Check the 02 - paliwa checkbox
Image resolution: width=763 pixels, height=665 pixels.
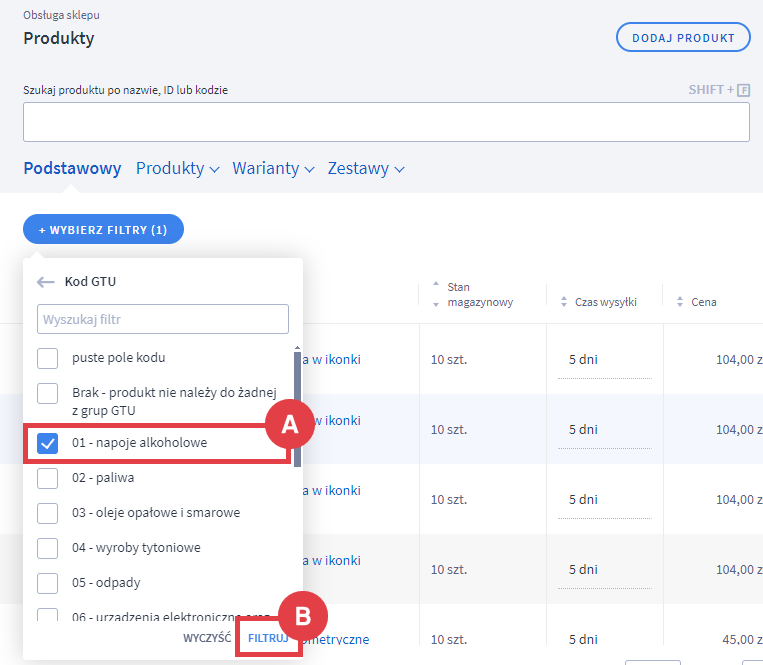pyautogui.click(x=47, y=478)
